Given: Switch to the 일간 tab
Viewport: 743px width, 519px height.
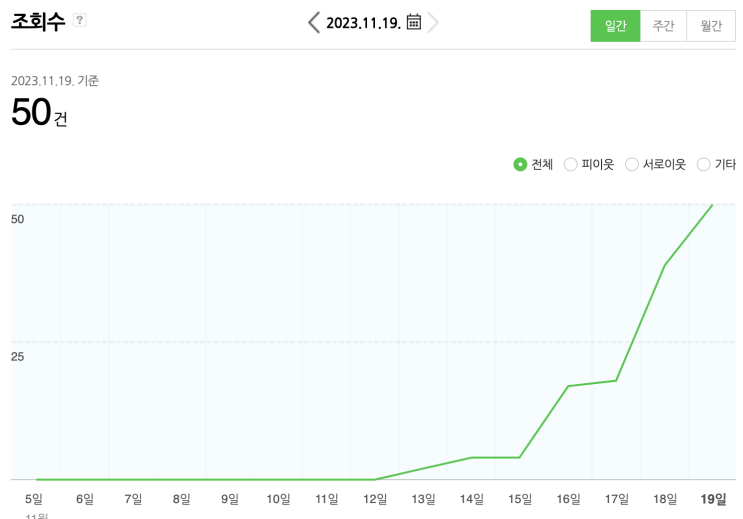Looking at the screenshot, I should tap(615, 26).
